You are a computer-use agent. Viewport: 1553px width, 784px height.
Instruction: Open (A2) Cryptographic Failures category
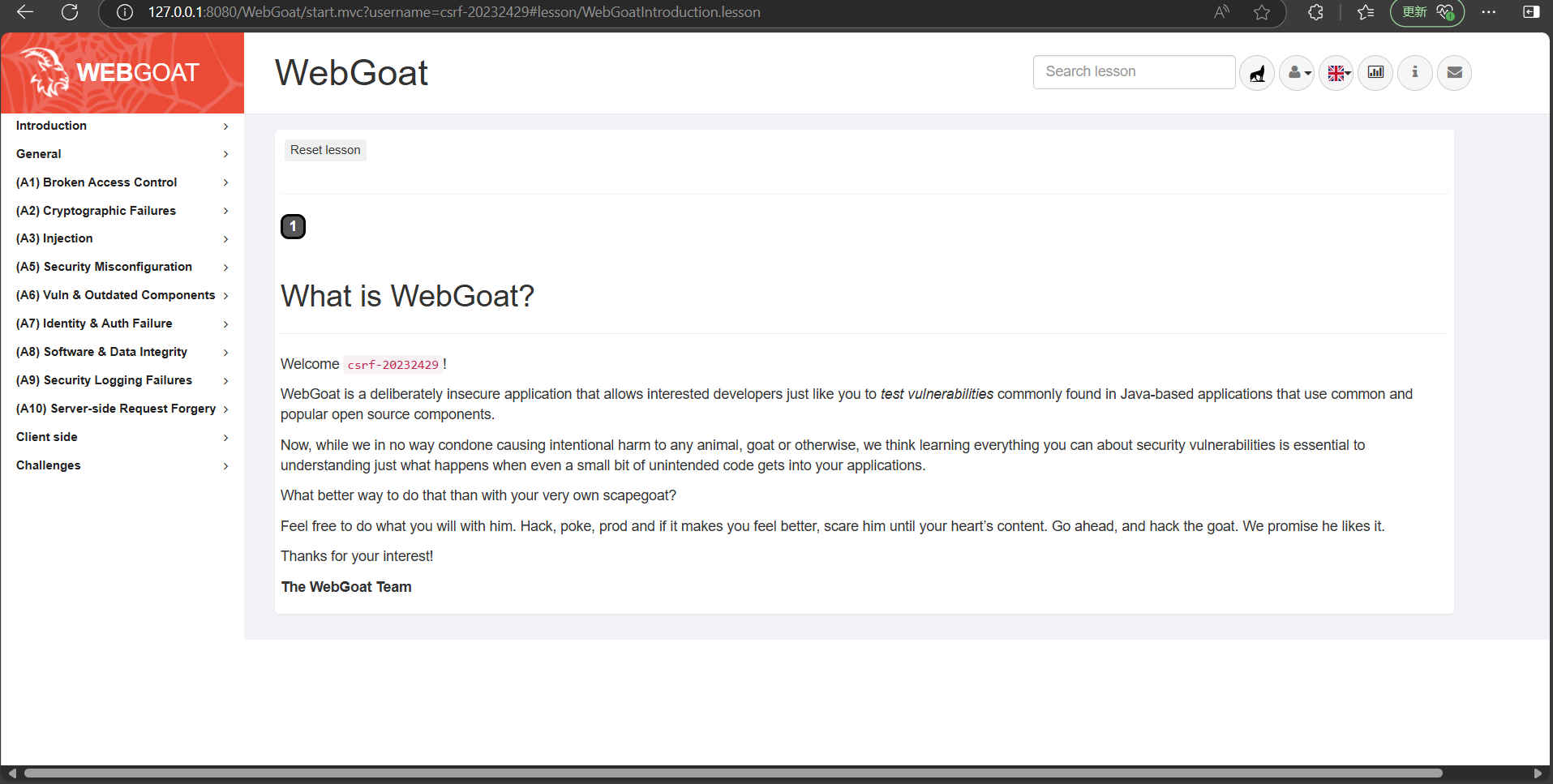click(x=122, y=211)
